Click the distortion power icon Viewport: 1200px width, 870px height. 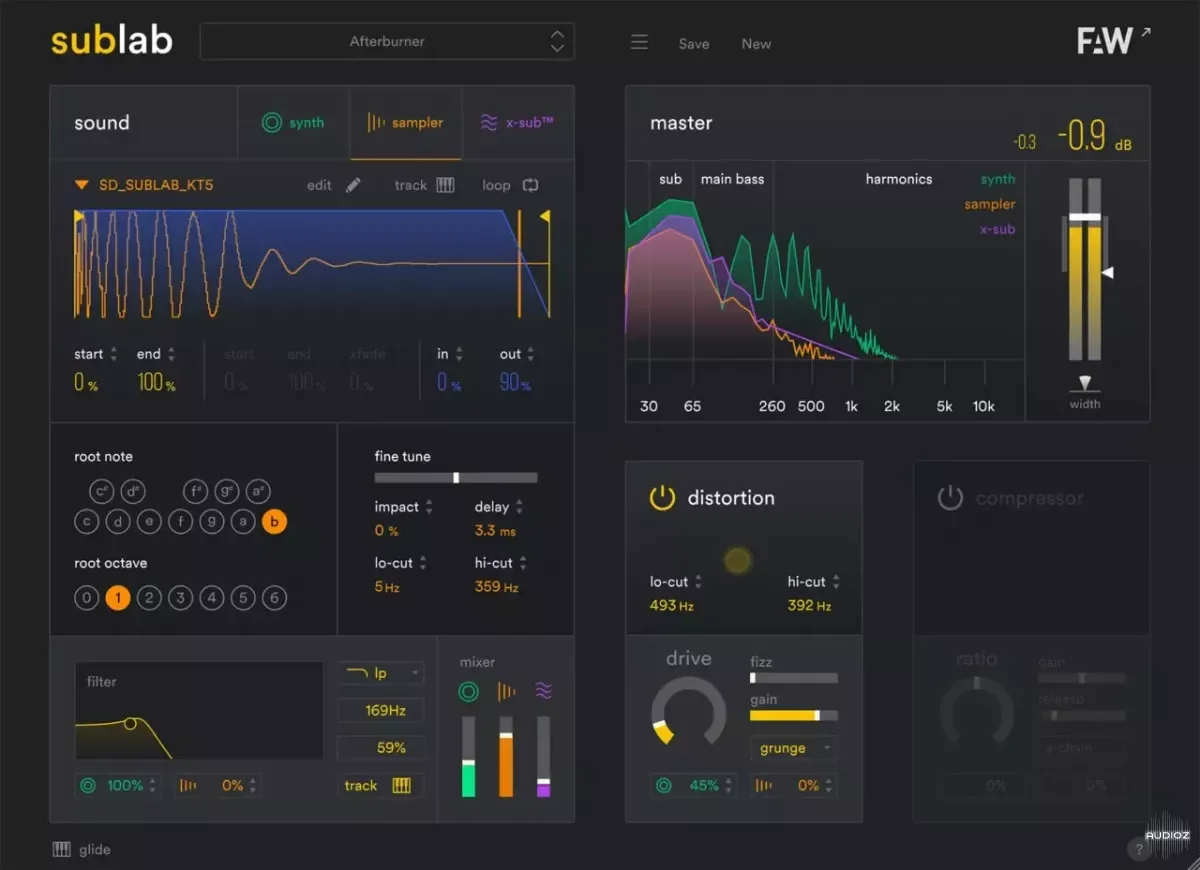[x=662, y=497]
